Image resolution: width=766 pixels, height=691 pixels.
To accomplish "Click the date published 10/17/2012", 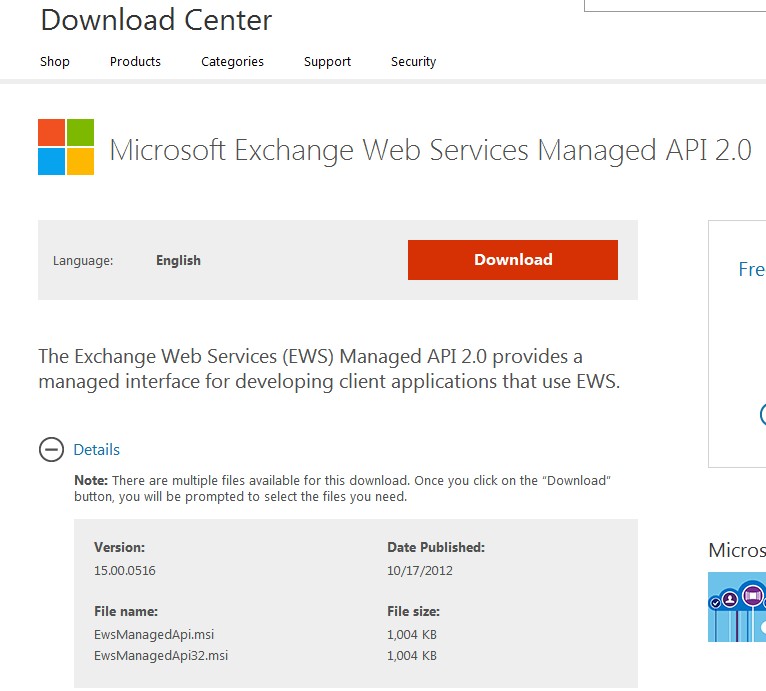I will pos(420,571).
